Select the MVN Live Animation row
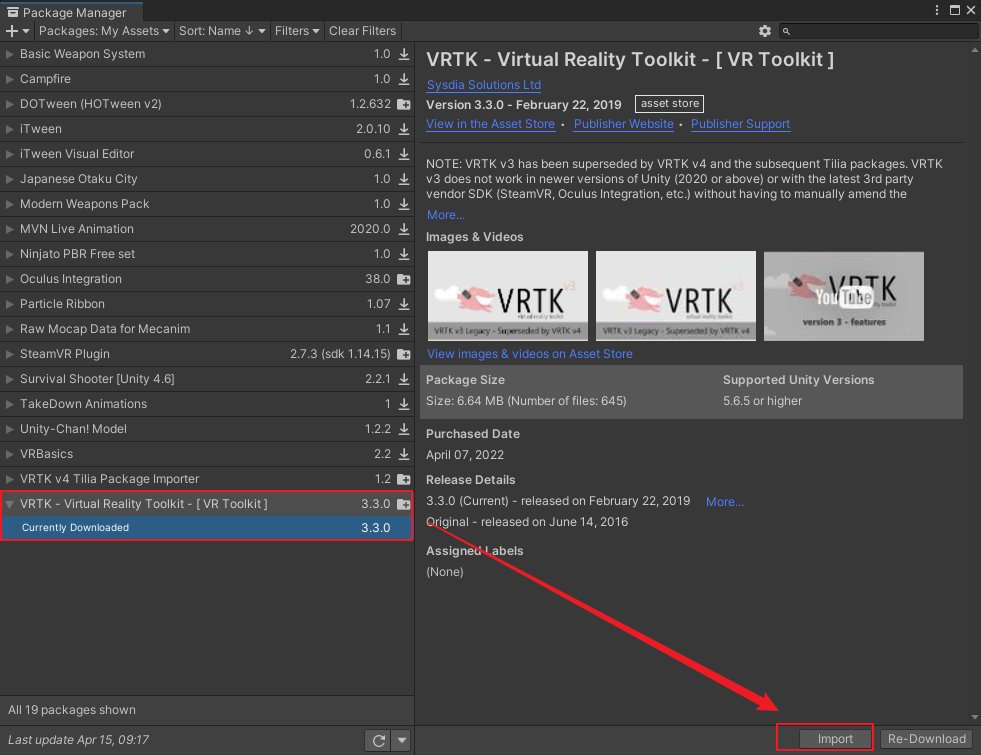Screen dimensions: 981x755 [206, 230]
